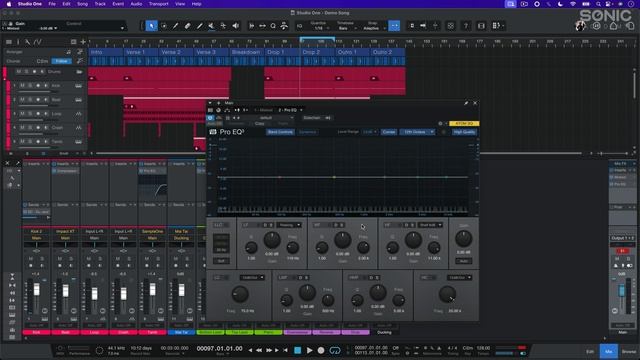Click the LF band Gain knob
Screen dimensions: 640x360
pyautogui.click(x=272, y=240)
